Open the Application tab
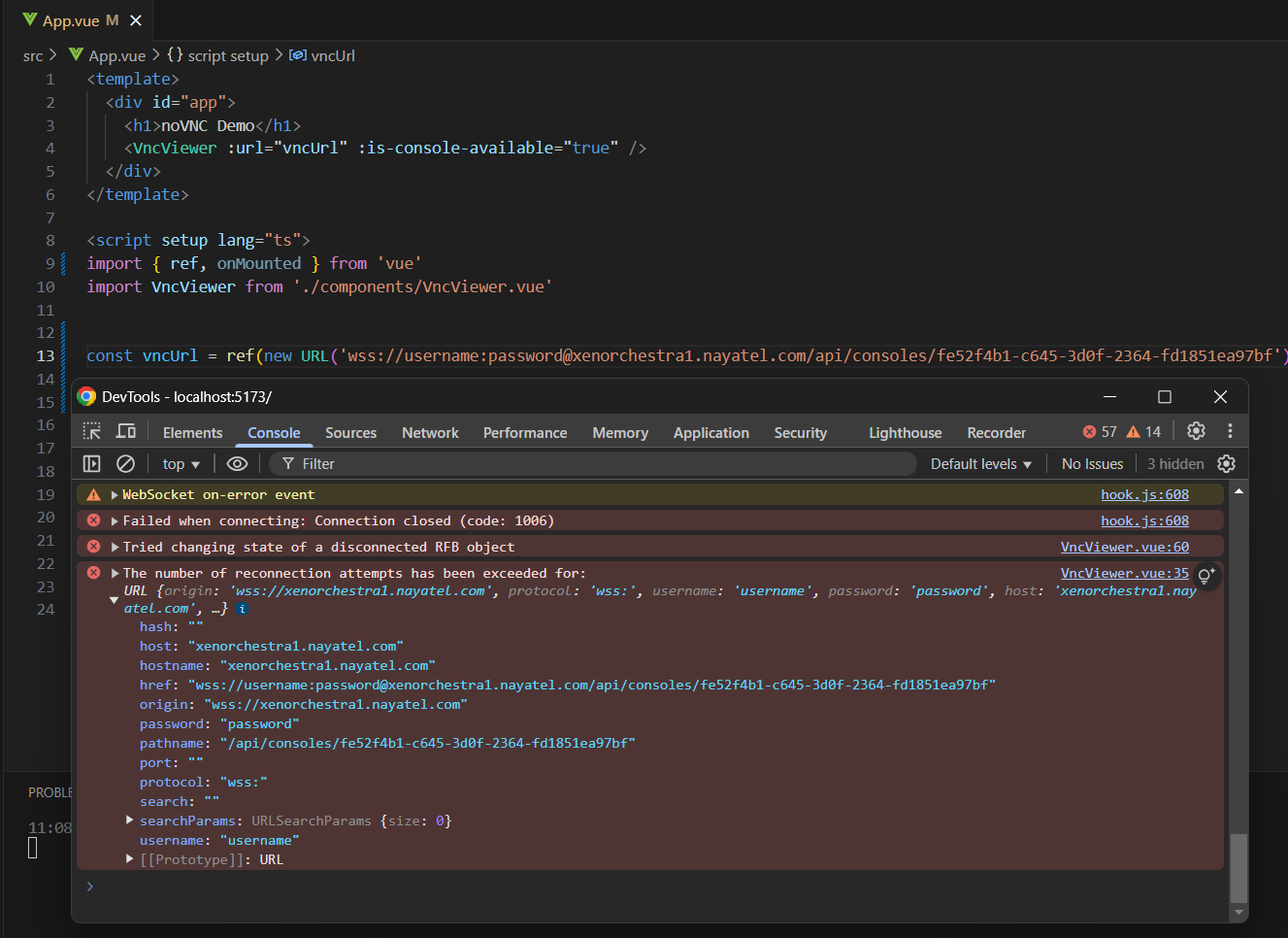Image resolution: width=1288 pixels, height=938 pixels. click(711, 433)
